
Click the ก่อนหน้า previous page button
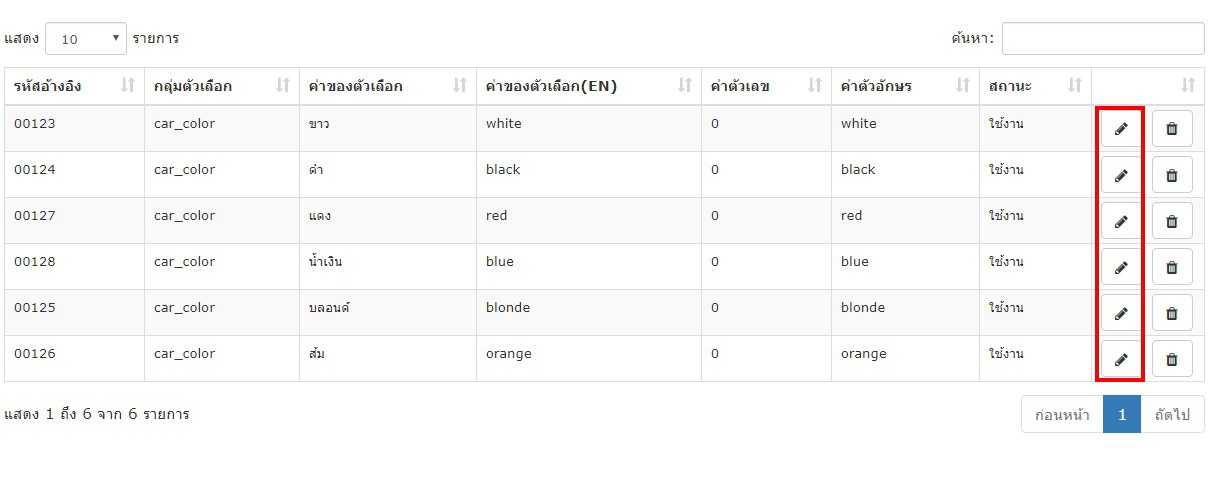pos(1062,414)
